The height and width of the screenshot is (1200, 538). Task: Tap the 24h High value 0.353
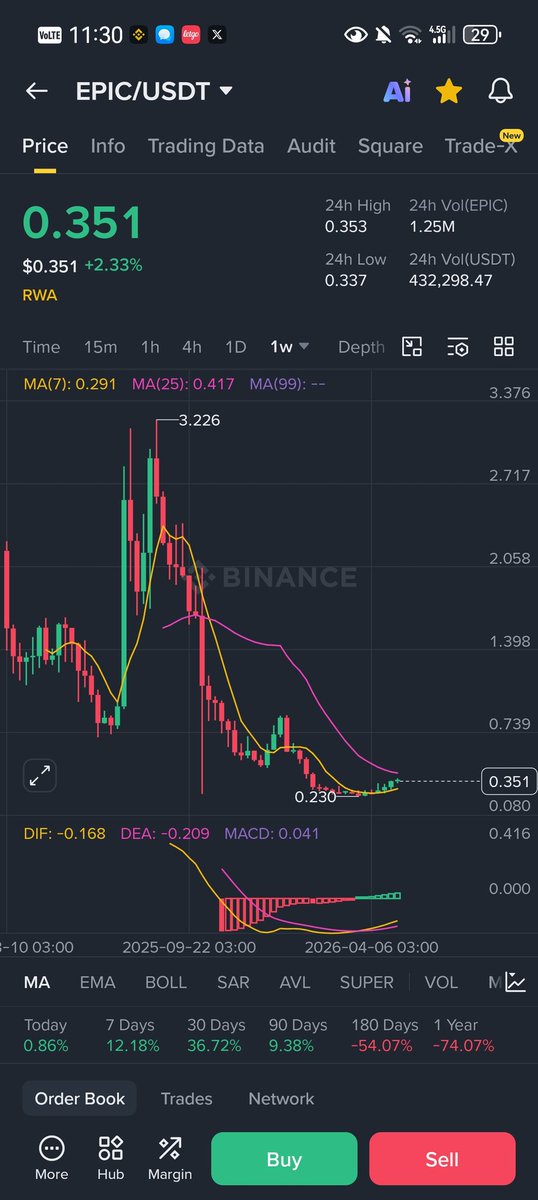tap(346, 227)
